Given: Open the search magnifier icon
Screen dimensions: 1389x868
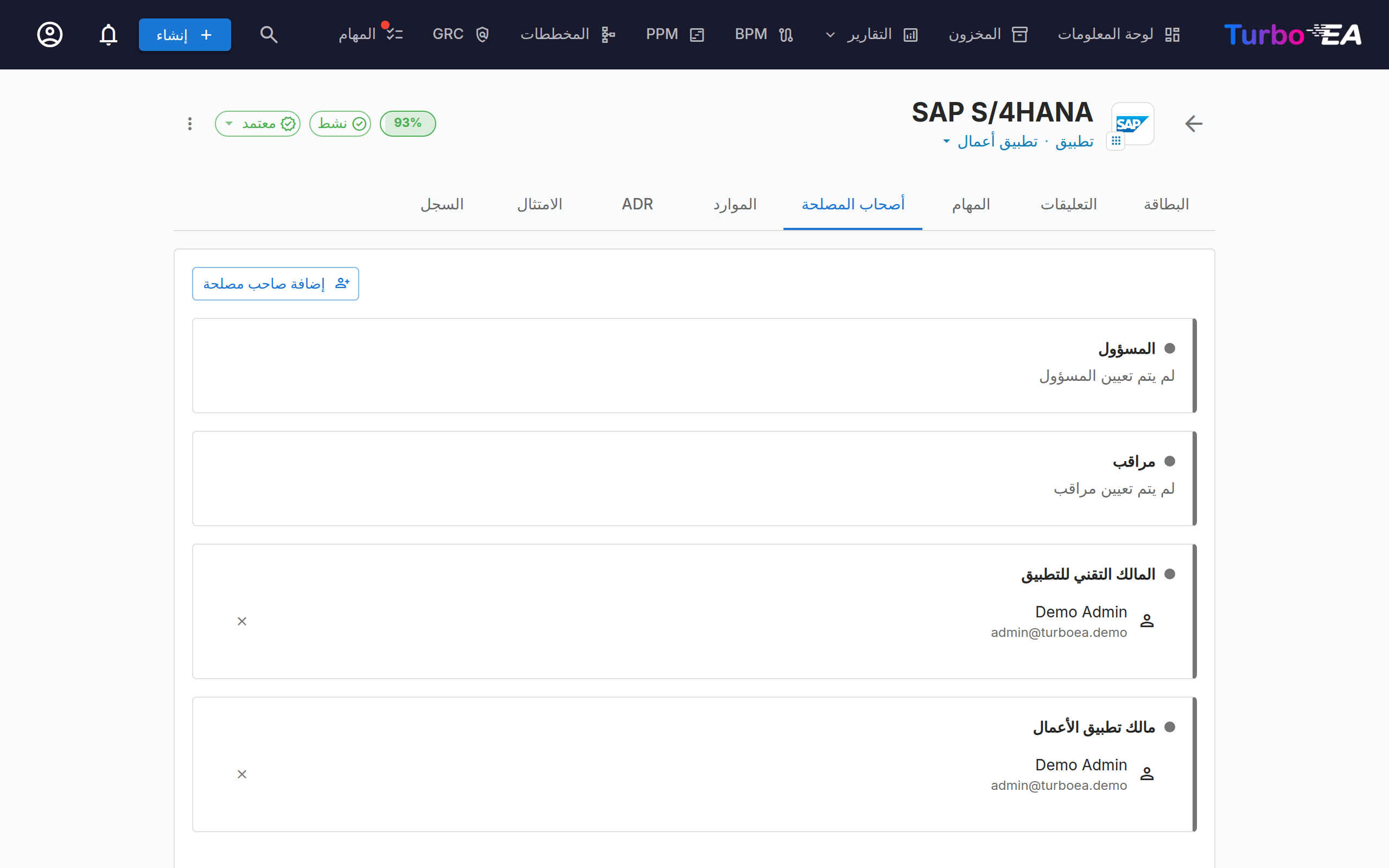Looking at the screenshot, I should (269, 34).
